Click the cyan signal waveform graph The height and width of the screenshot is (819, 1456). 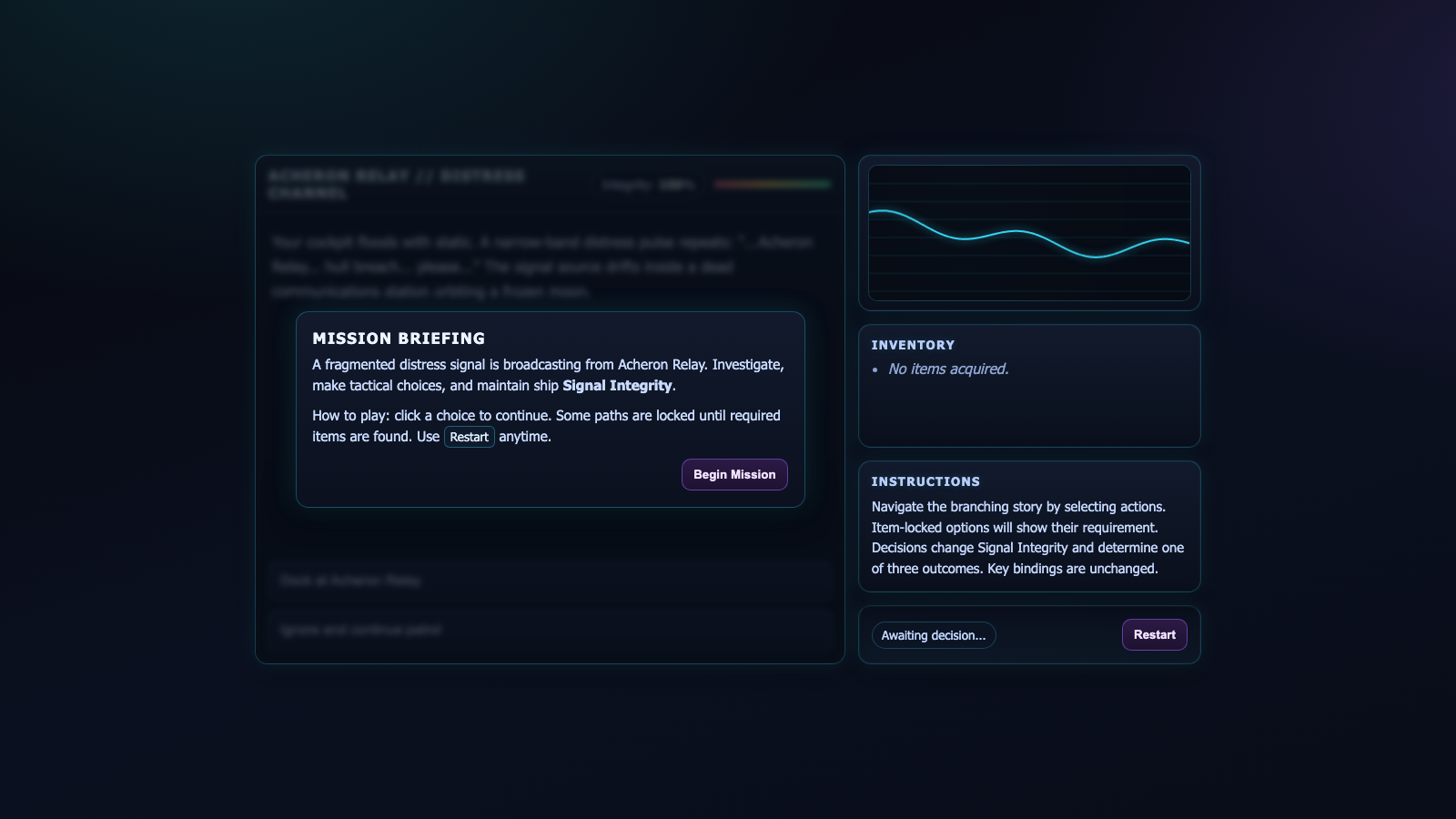point(1029,233)
